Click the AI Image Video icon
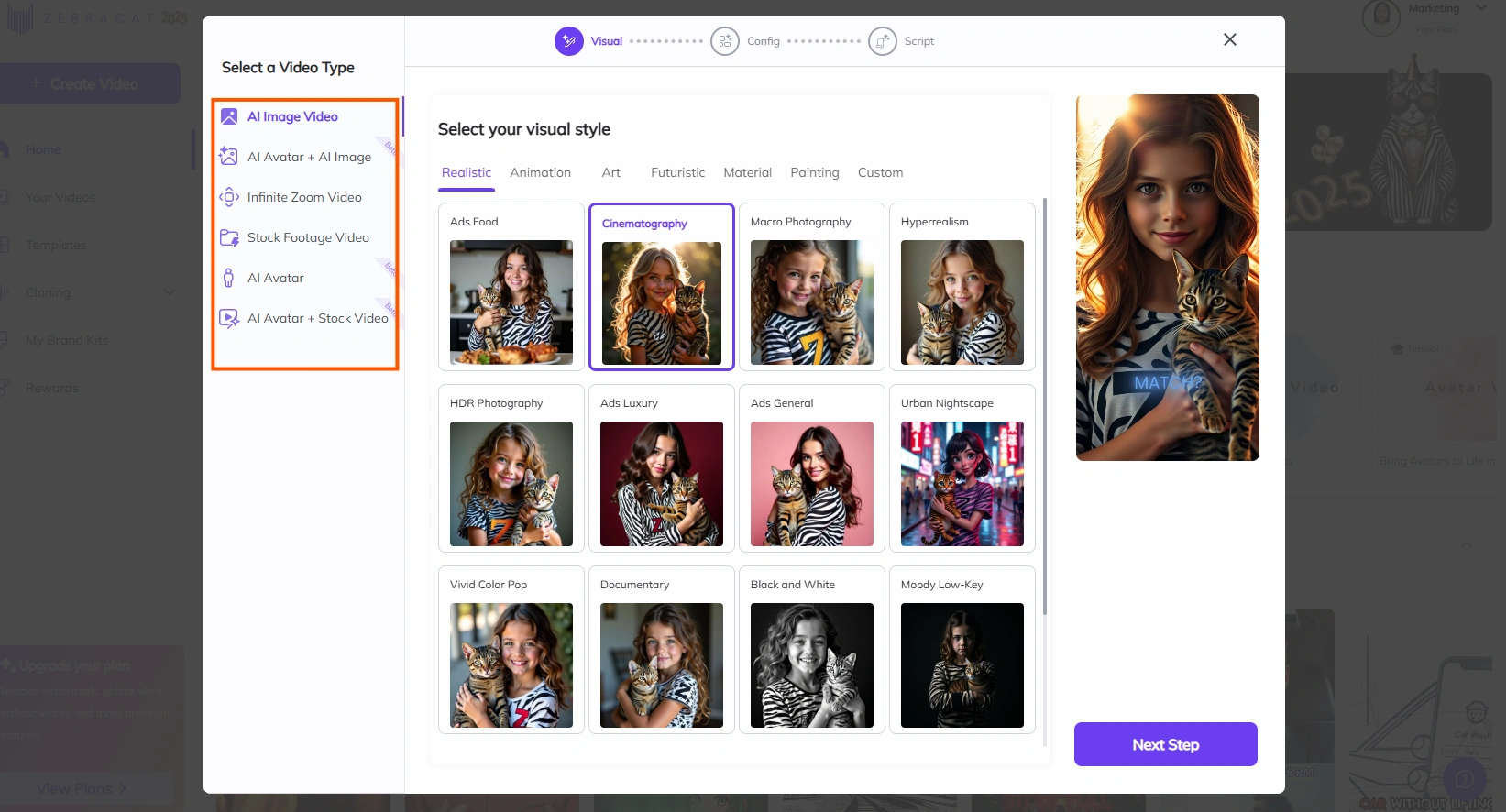Screen dimensions: 1506x812 [x=229, y=116]
